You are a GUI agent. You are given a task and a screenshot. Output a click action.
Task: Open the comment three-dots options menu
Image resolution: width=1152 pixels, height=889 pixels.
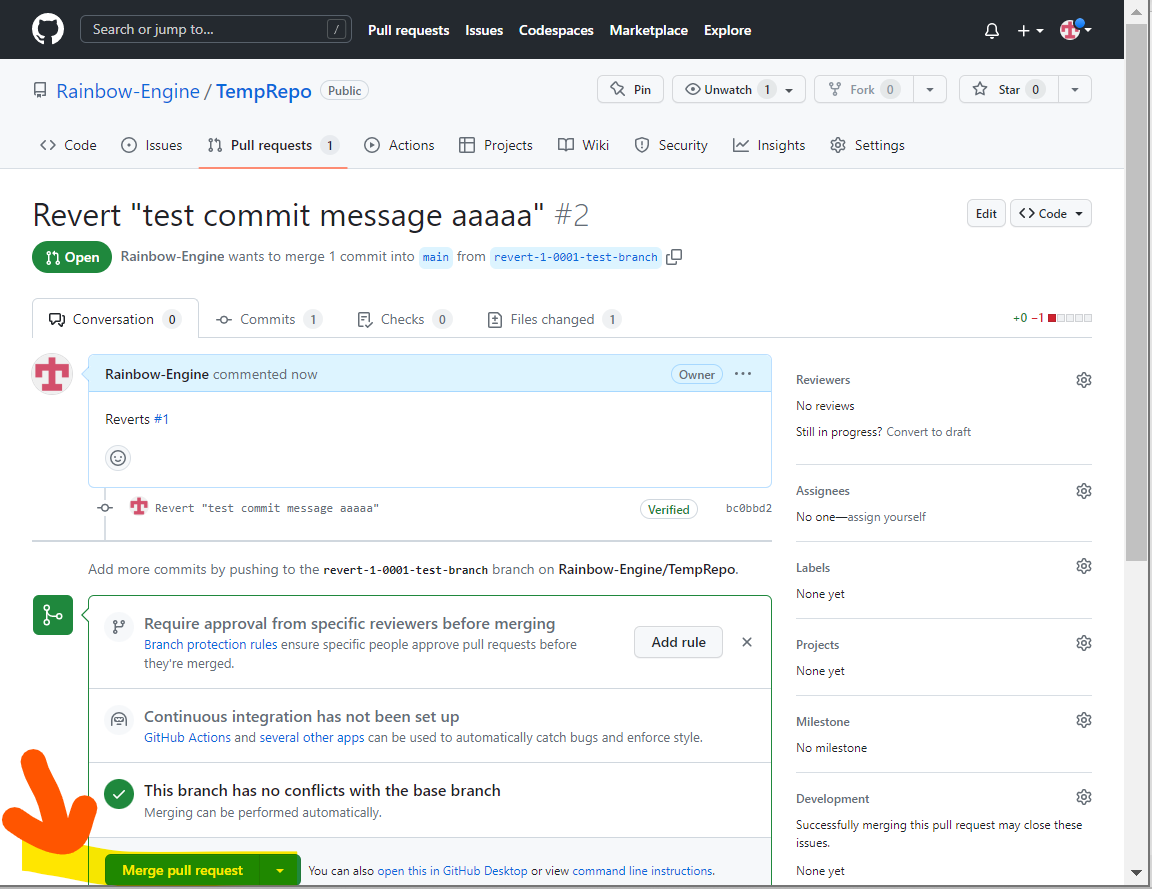[743, 374]
